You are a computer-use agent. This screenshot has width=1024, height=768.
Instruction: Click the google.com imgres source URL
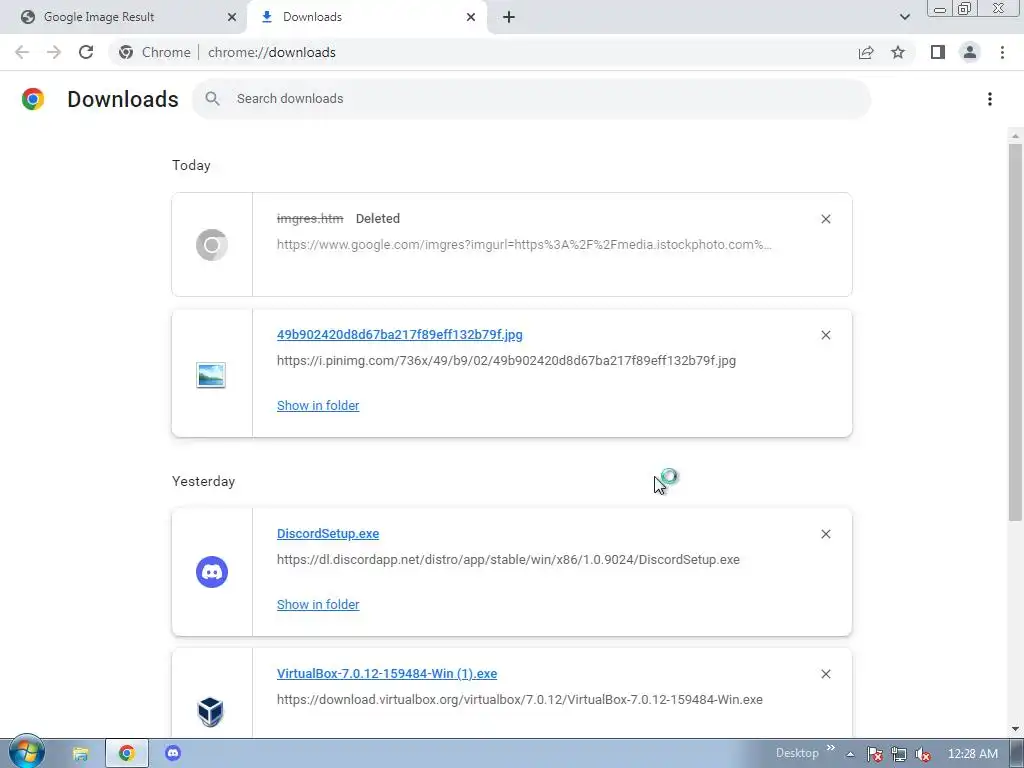[x=524, y=245]
